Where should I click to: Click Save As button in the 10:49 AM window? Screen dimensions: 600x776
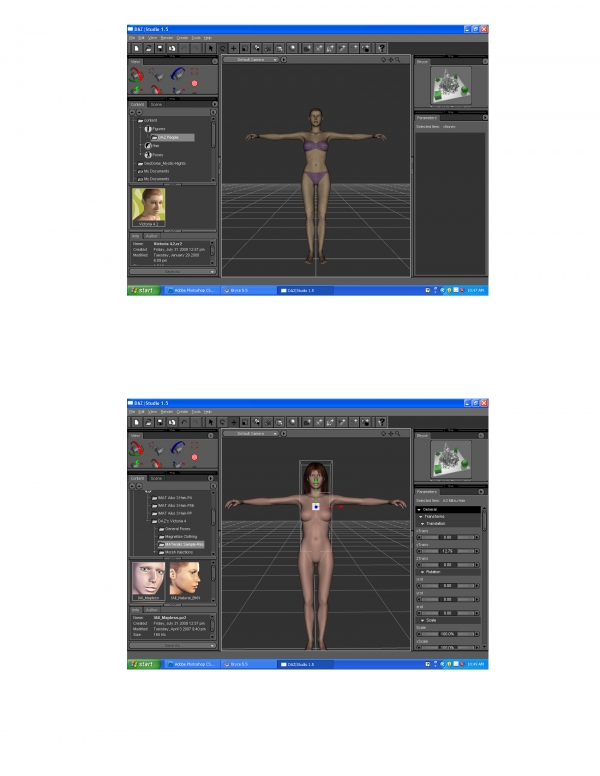tap(172, 646)
